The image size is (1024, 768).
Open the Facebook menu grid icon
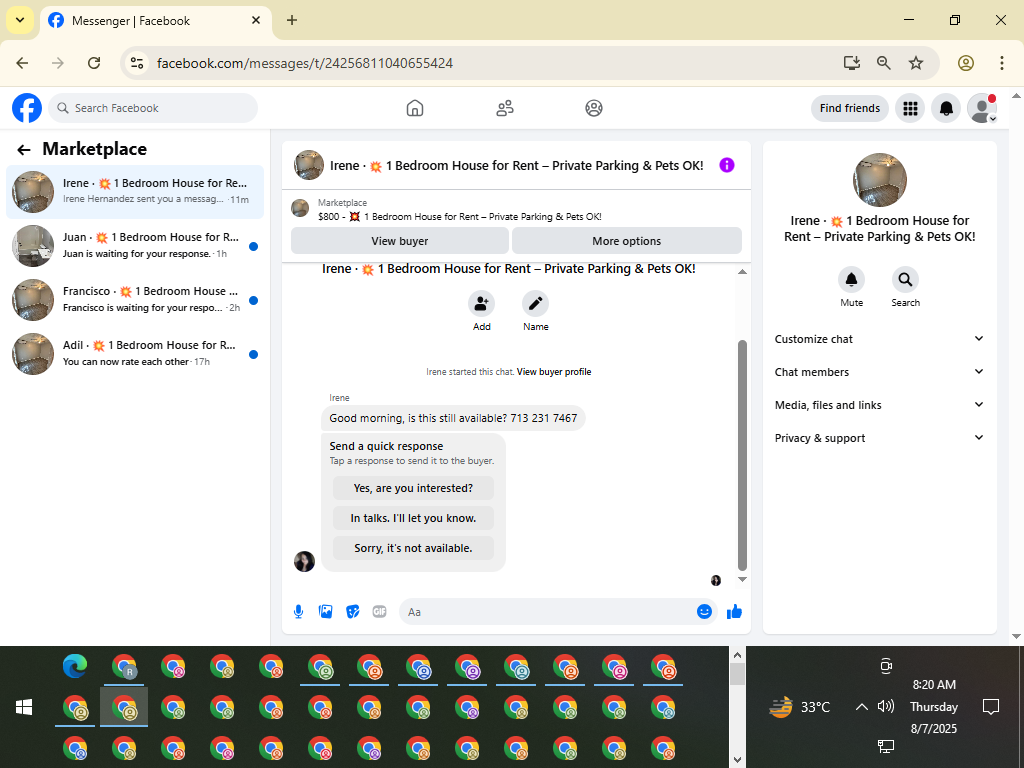tap(910, 108)
